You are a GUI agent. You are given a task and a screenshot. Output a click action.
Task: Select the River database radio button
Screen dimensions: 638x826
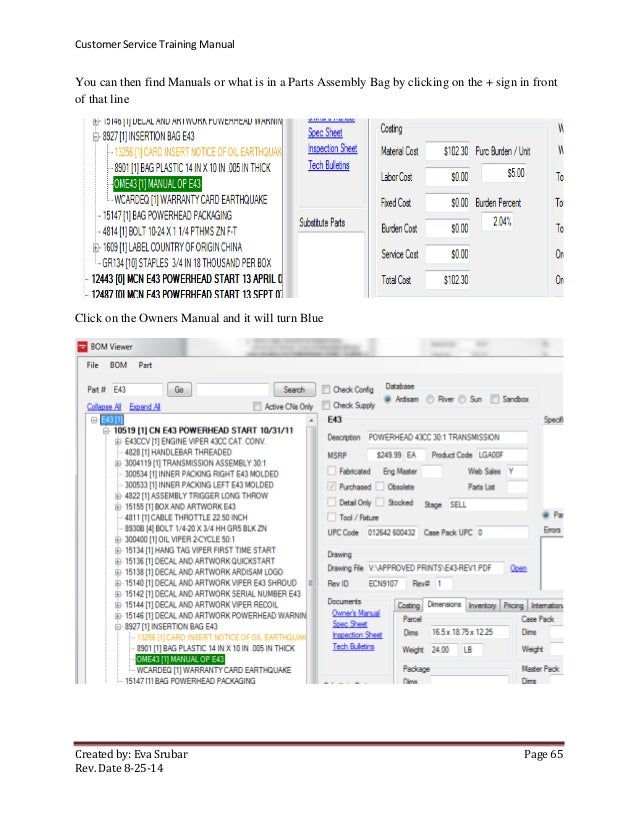point(430,399)
